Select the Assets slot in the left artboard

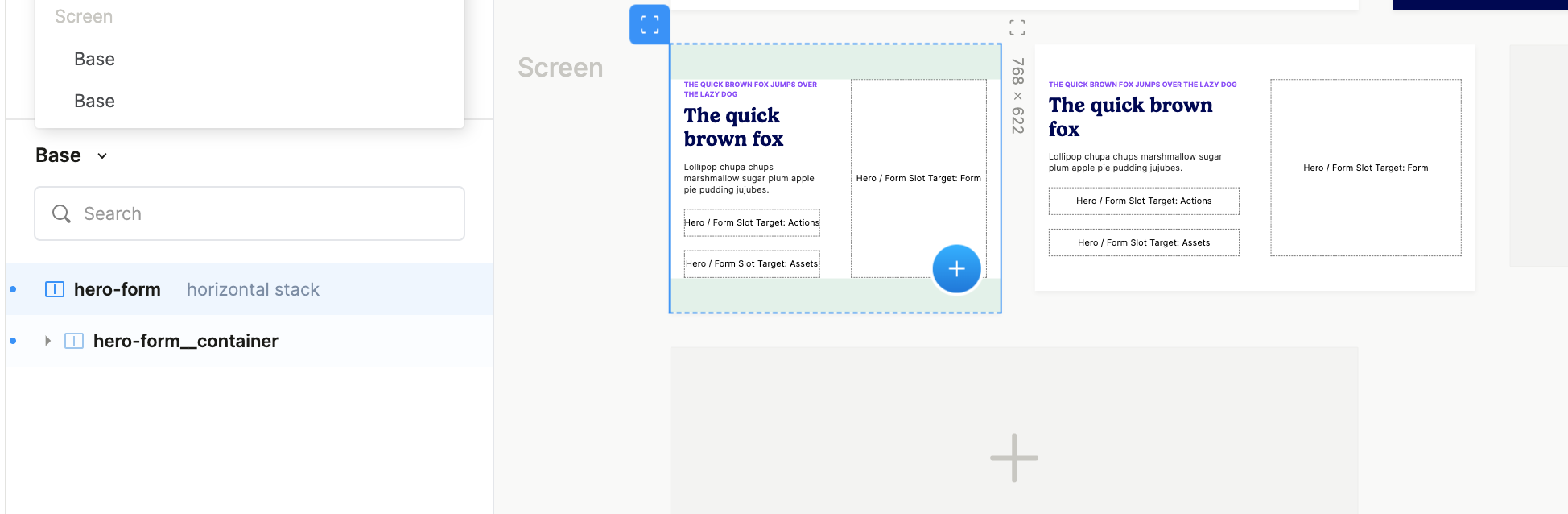coord(751,263)
